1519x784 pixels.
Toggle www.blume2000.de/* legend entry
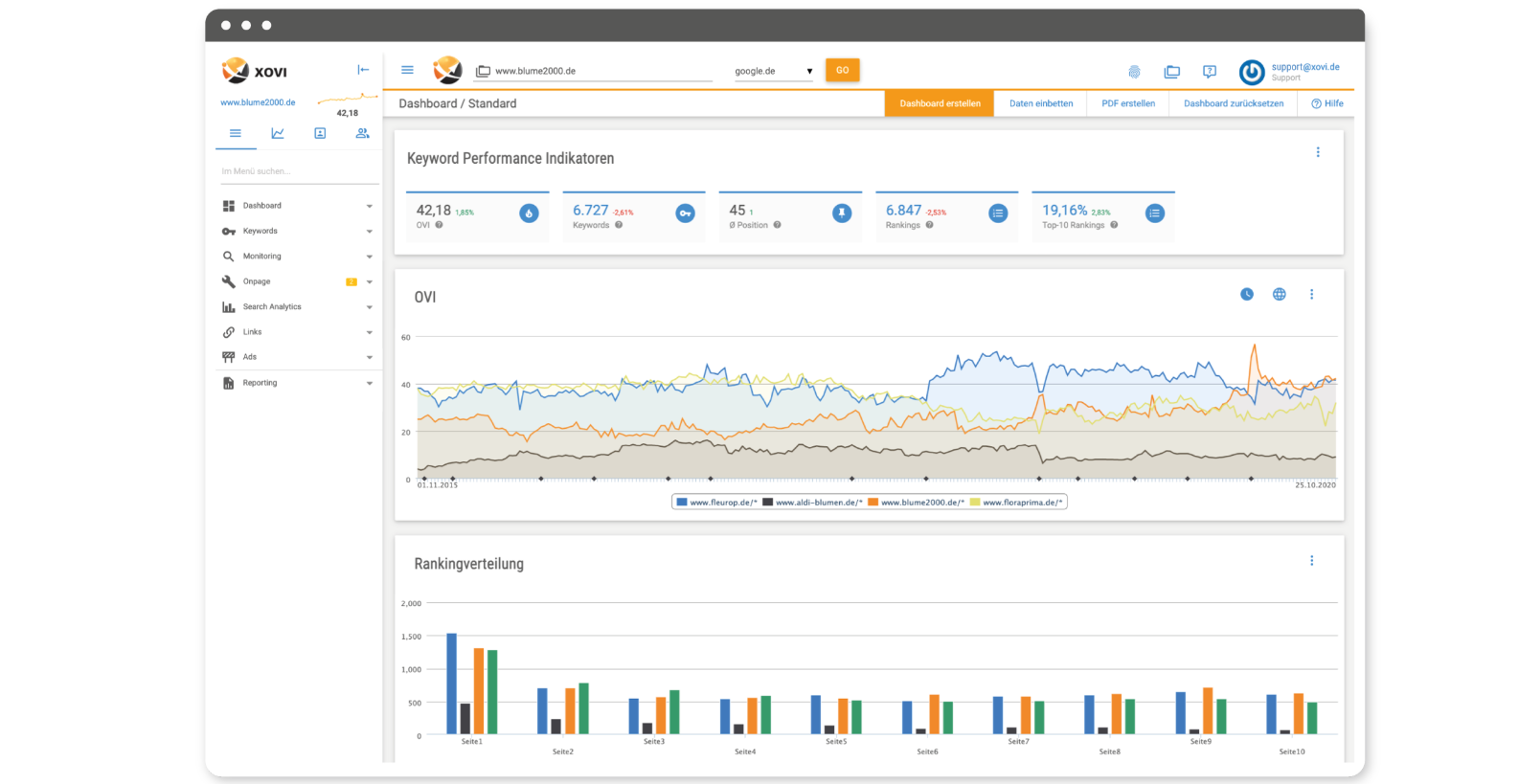tap(917, 503)
